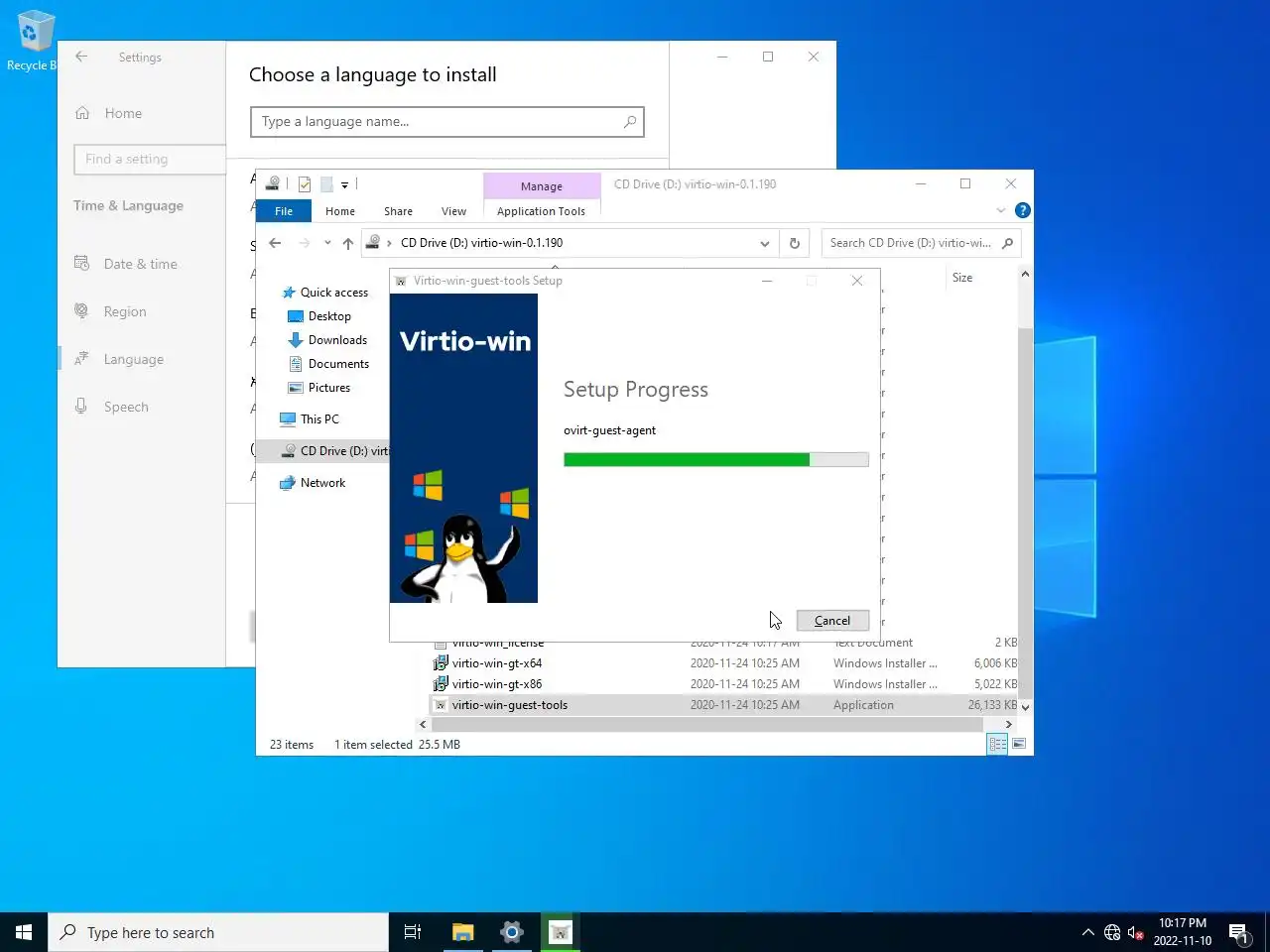
Task: Open Settings from the taskbar
Action: [511, 932]
